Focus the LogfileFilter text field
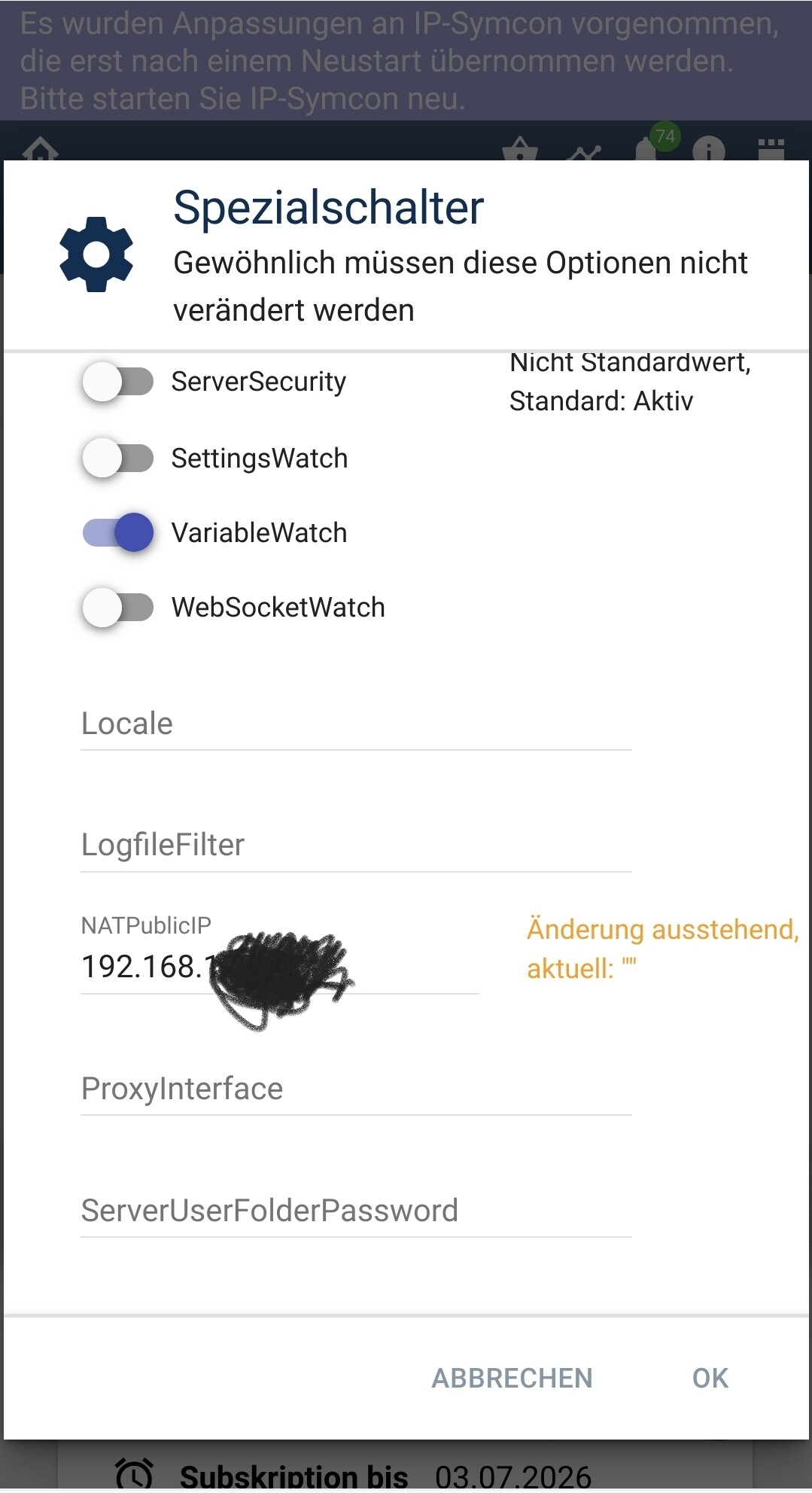This screenshot has height=1493, width=812. tap(356, 846)
